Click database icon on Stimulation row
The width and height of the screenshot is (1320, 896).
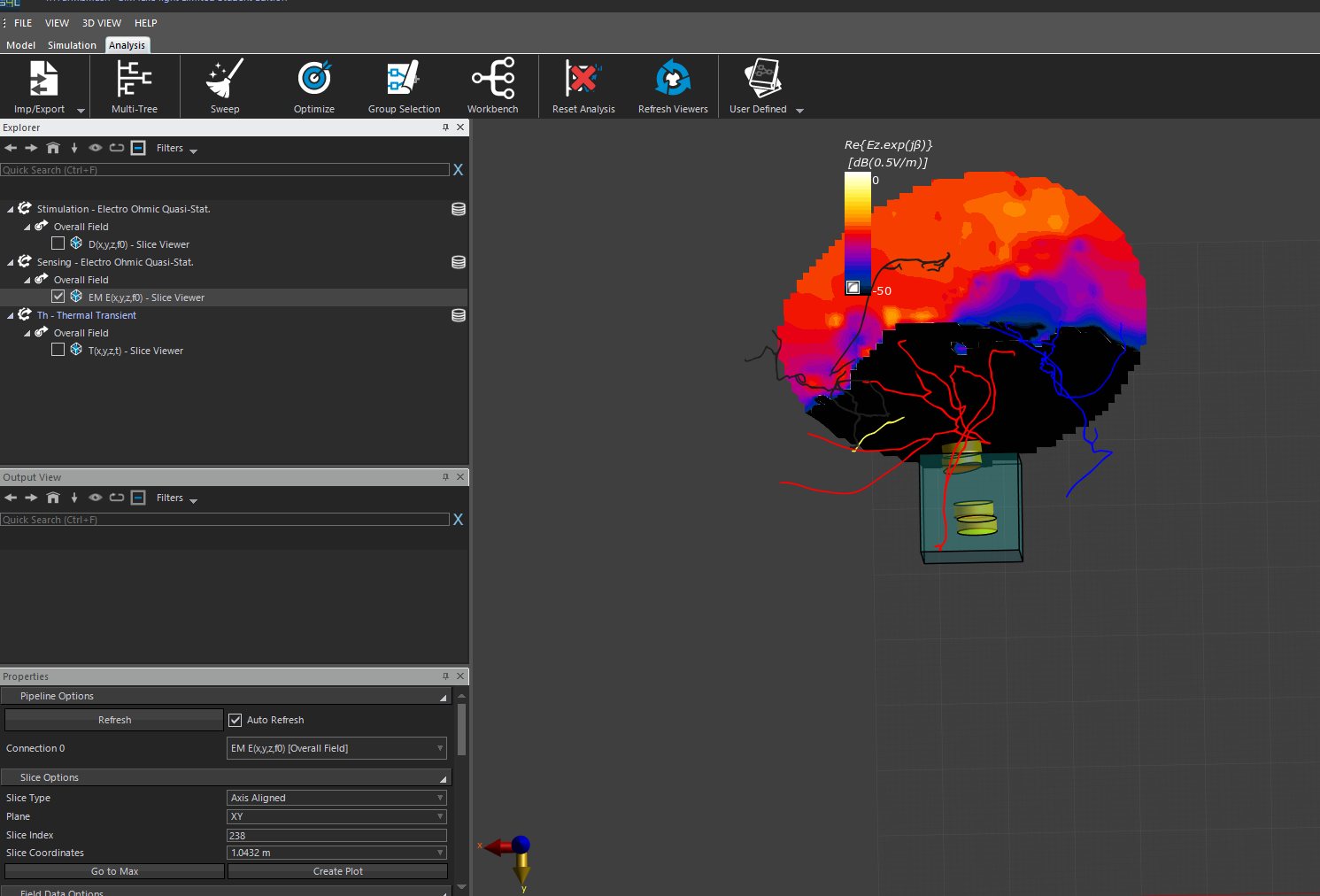(x=459, y=209)
